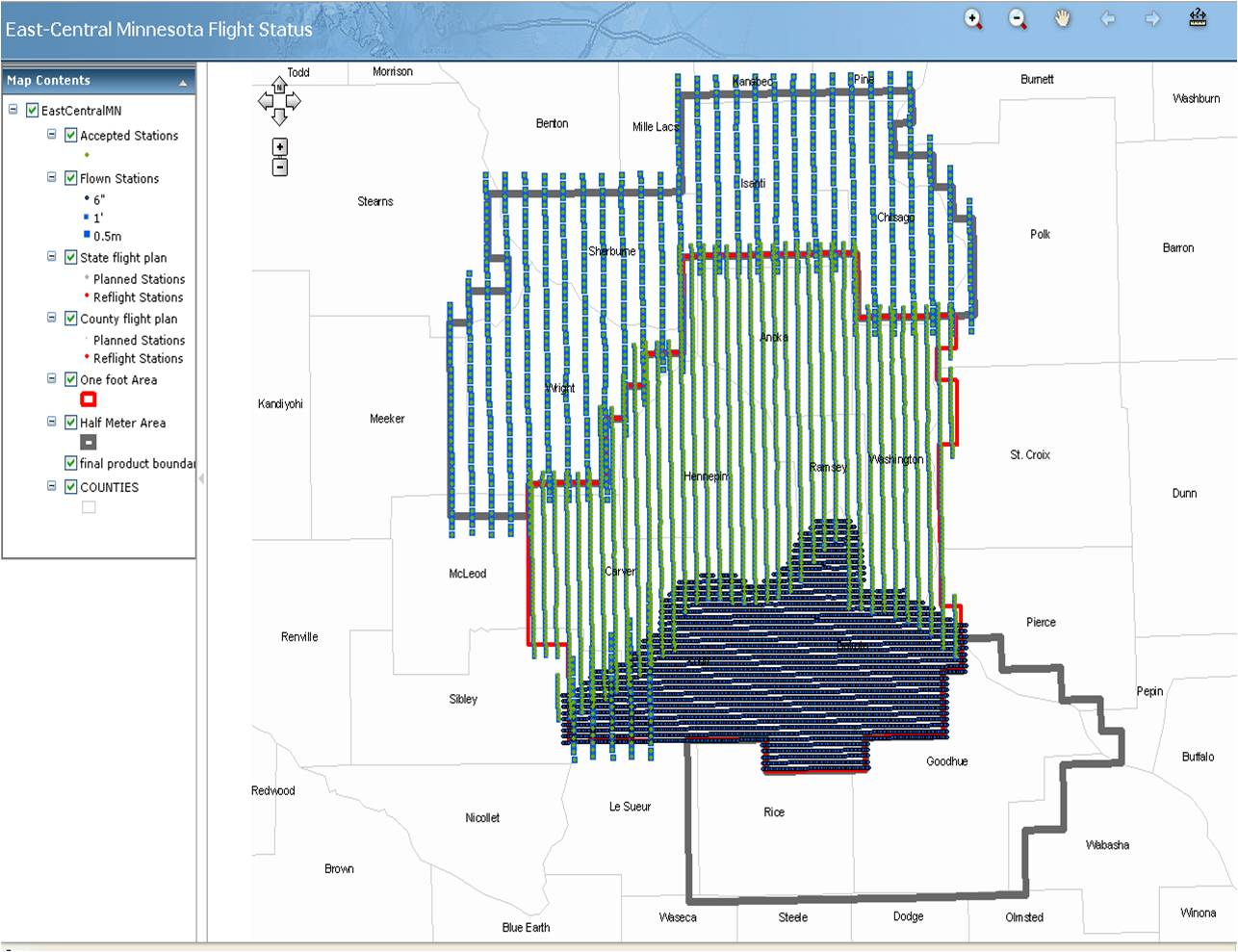Viewport: 1238px width, 952px height.
Task: Pan map east with right arrow
Action: (x=294, y=101)
